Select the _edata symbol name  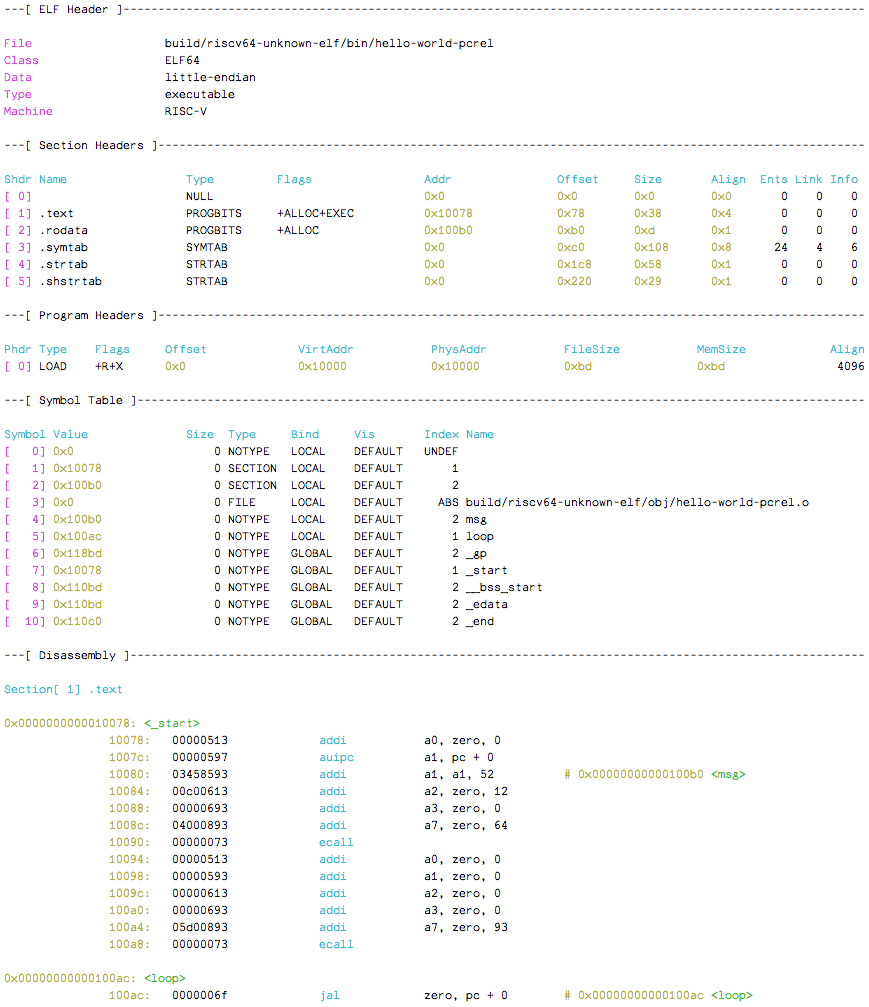click(487, 604)
